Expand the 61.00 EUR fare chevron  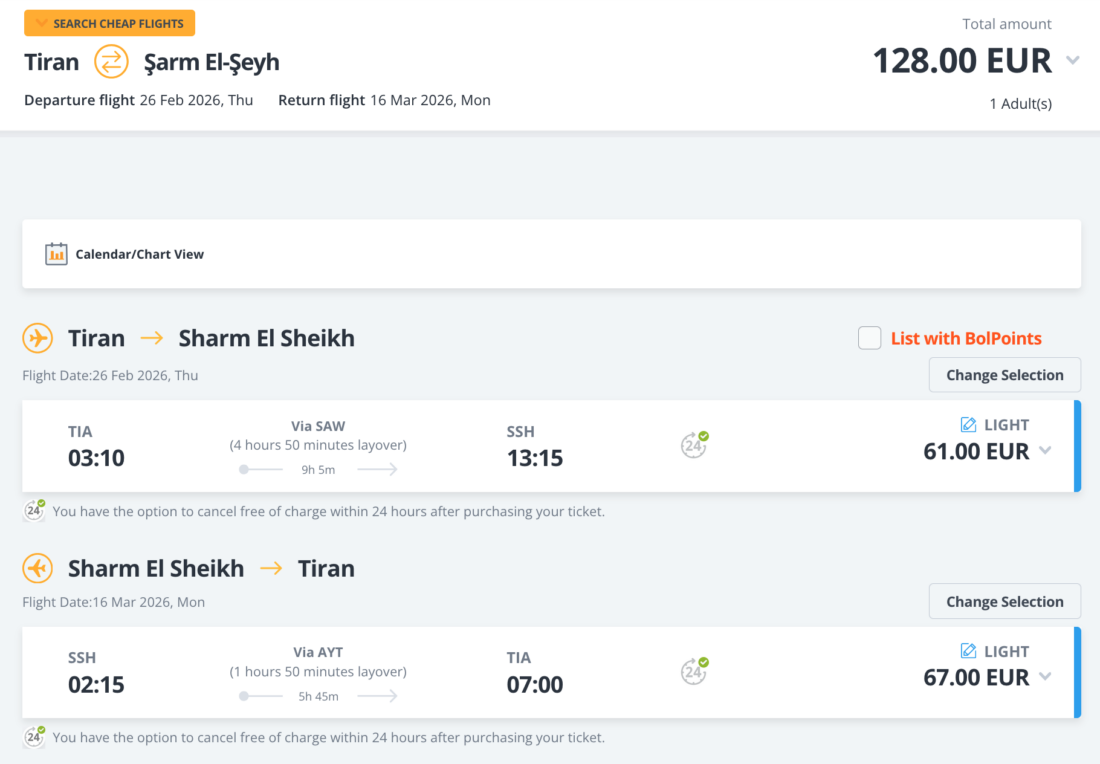(x=1045, y=451)
